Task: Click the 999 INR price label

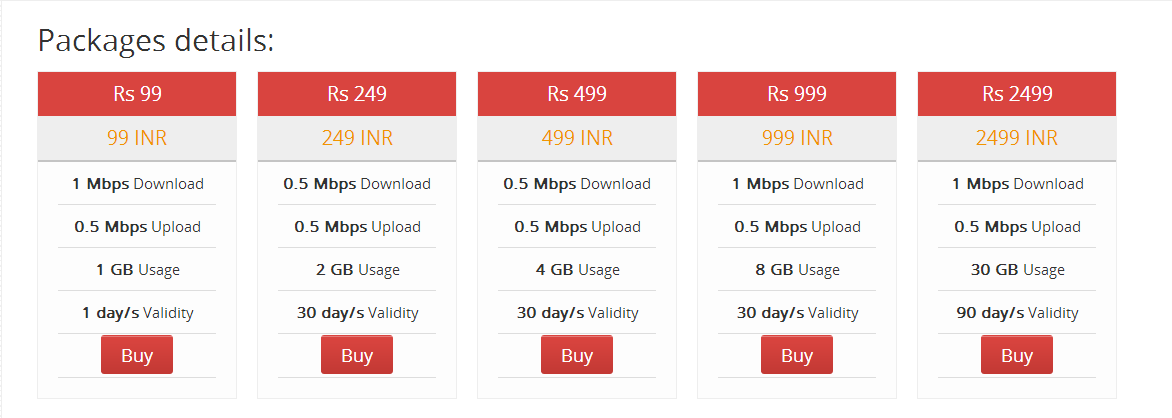Action: [797, 138]
